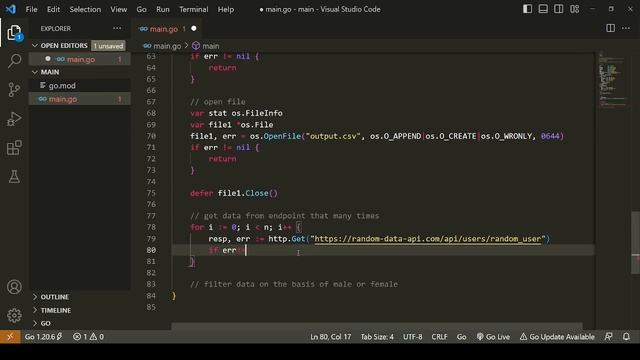Click the "1 unsaved" badge
The height and width of the screenshot is (360, 640).
pyautogui.click(x=108, y=46)
